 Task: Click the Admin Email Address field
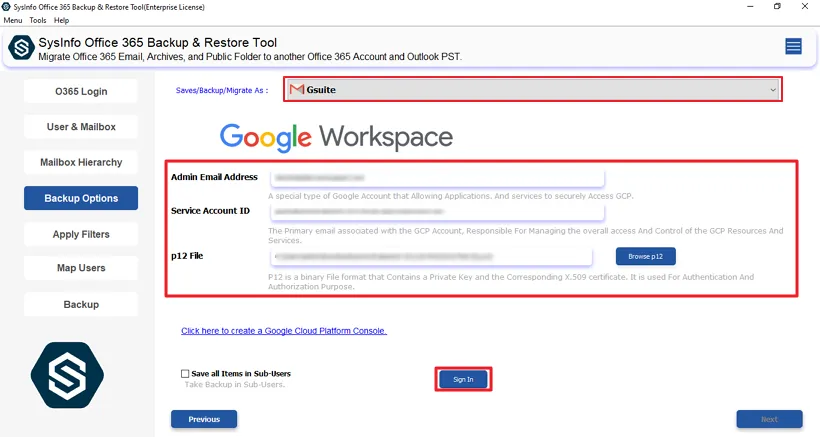[x=437, y=178]
